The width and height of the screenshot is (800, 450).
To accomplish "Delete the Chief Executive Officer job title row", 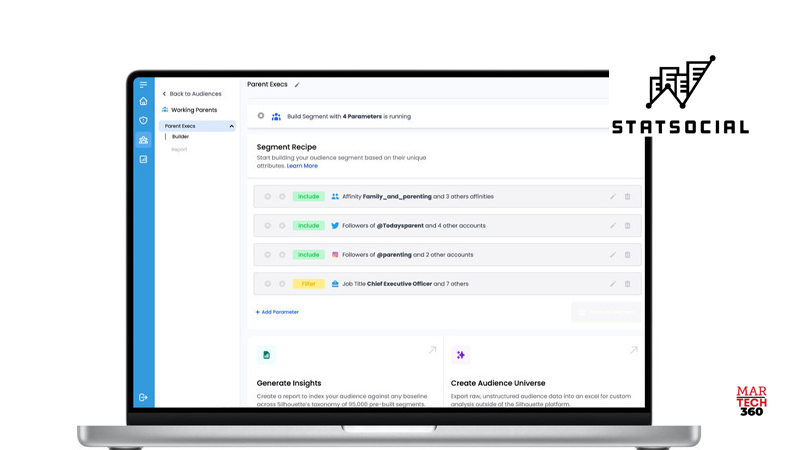I will (628, 284).
